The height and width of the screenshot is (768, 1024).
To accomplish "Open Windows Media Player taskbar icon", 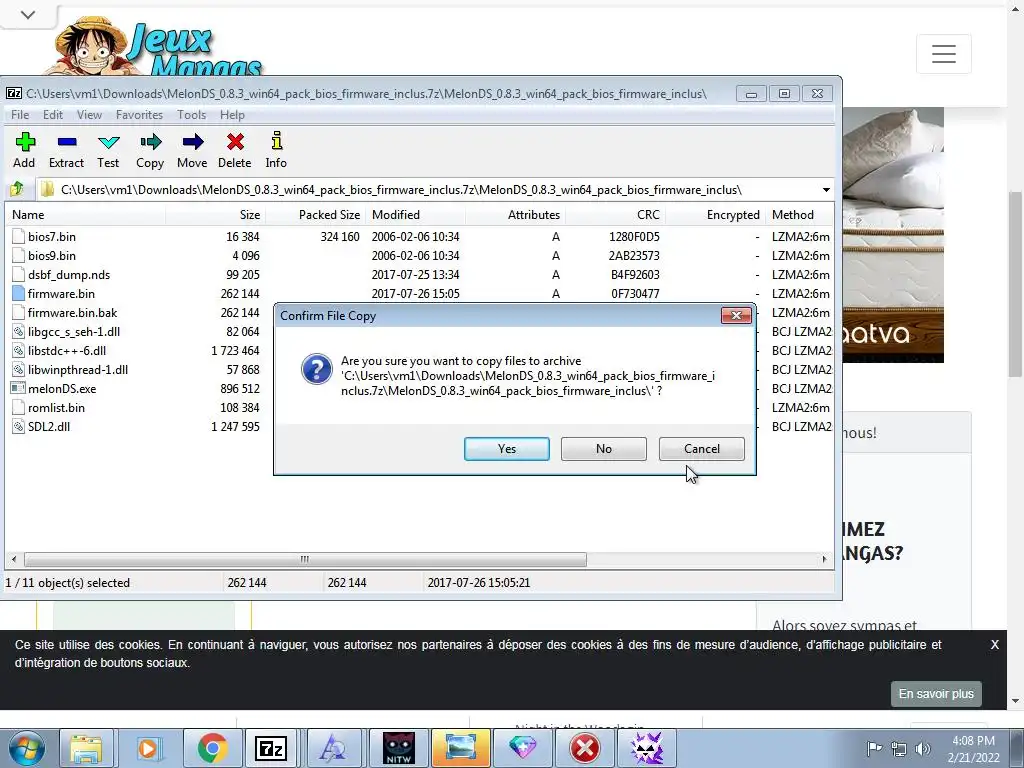I will coord(148,748).
